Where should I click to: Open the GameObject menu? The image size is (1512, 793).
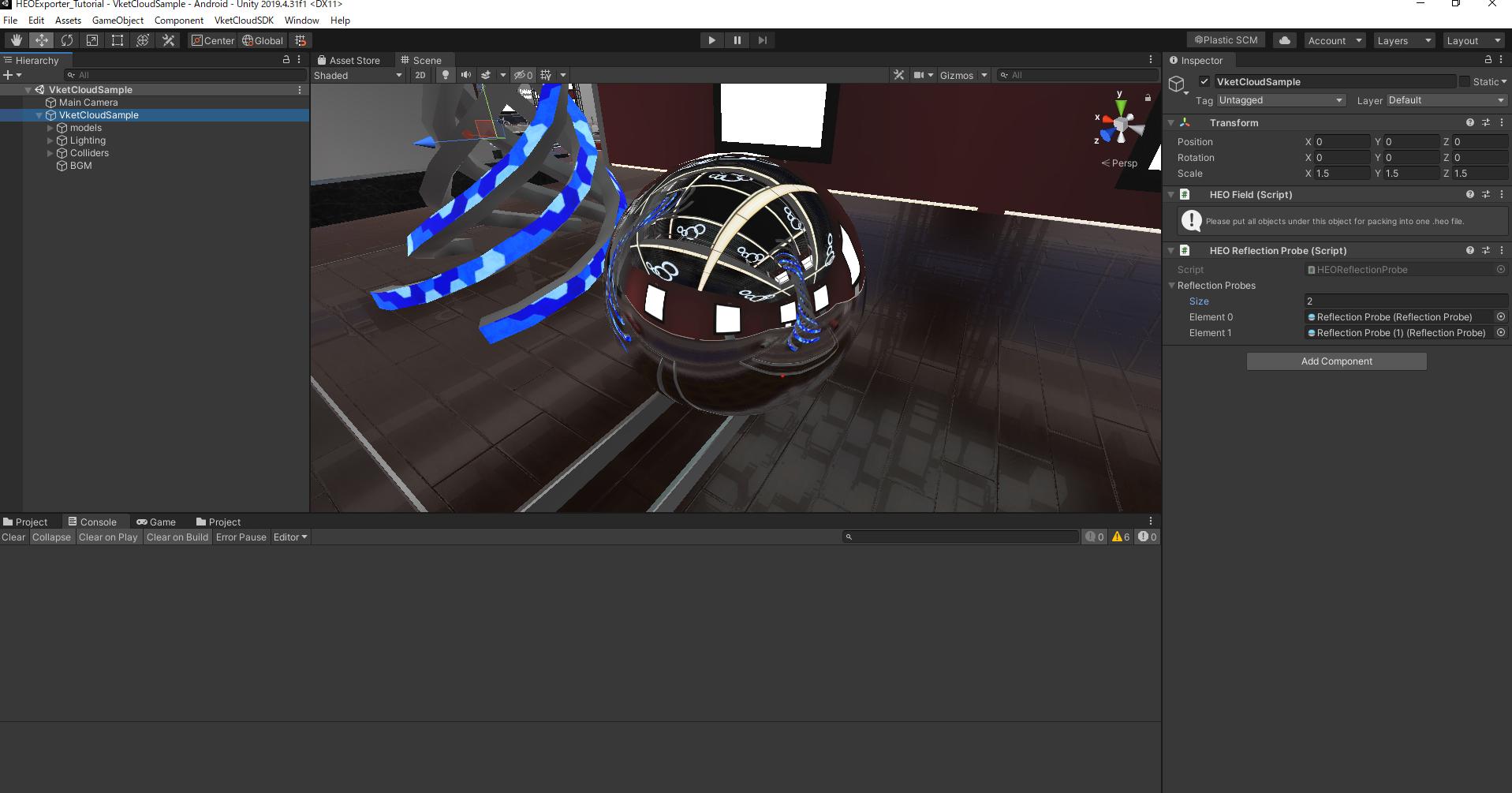(118, 20)
